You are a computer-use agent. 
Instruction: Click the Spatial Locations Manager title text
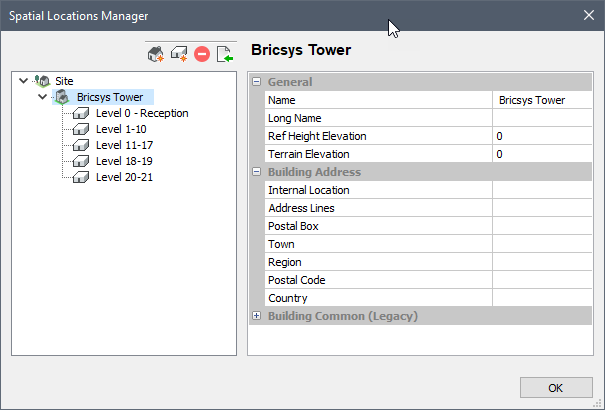point(79,16)
